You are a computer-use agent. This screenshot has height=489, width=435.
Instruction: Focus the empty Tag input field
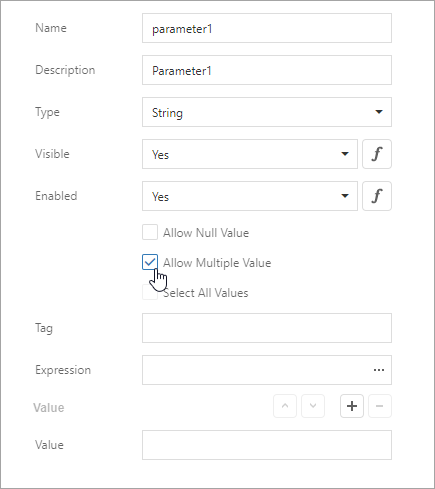point(267,328)
